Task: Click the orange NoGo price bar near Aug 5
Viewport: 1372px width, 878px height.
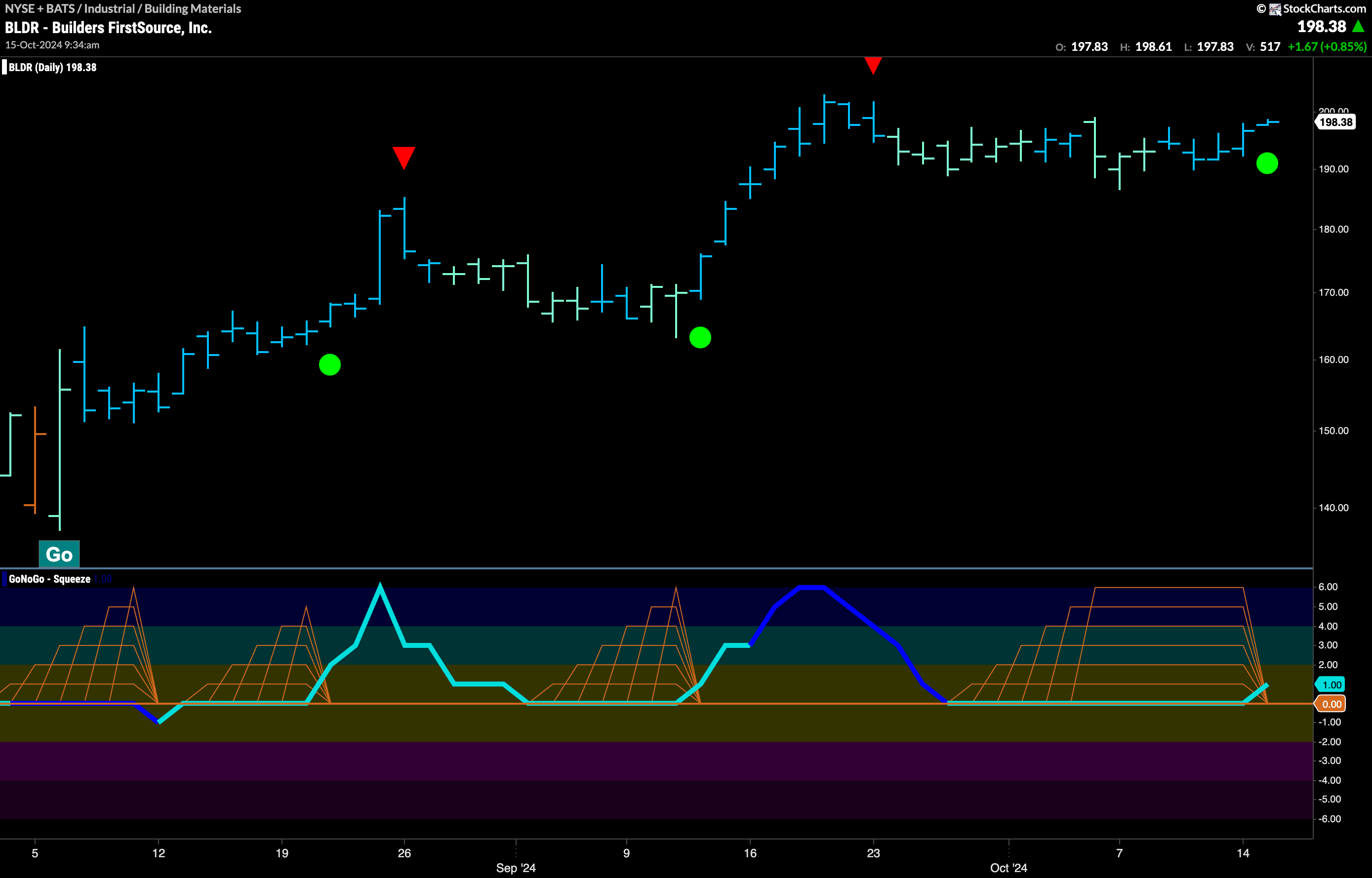Action: click(36, 460)
